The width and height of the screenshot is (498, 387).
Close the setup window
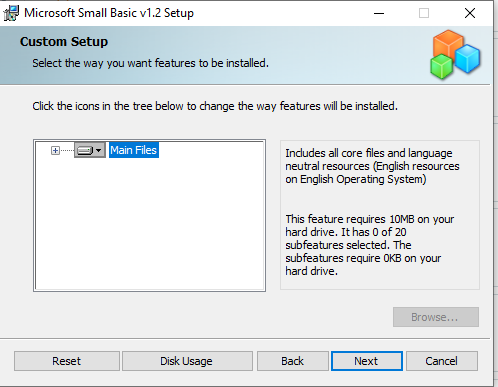pos(470,13)
